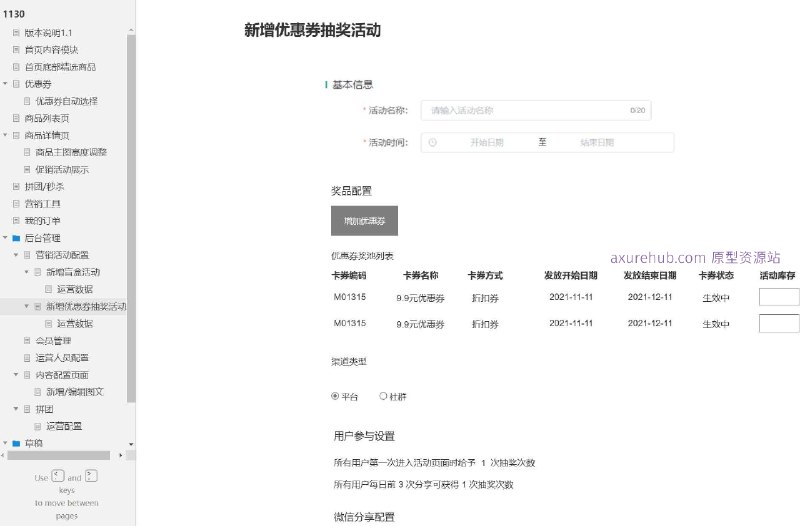The height and width of the screenshot is (526, 800).
Task: Click the sidebar vertical scrollbar thumb
Action: [x=131, y=219]
